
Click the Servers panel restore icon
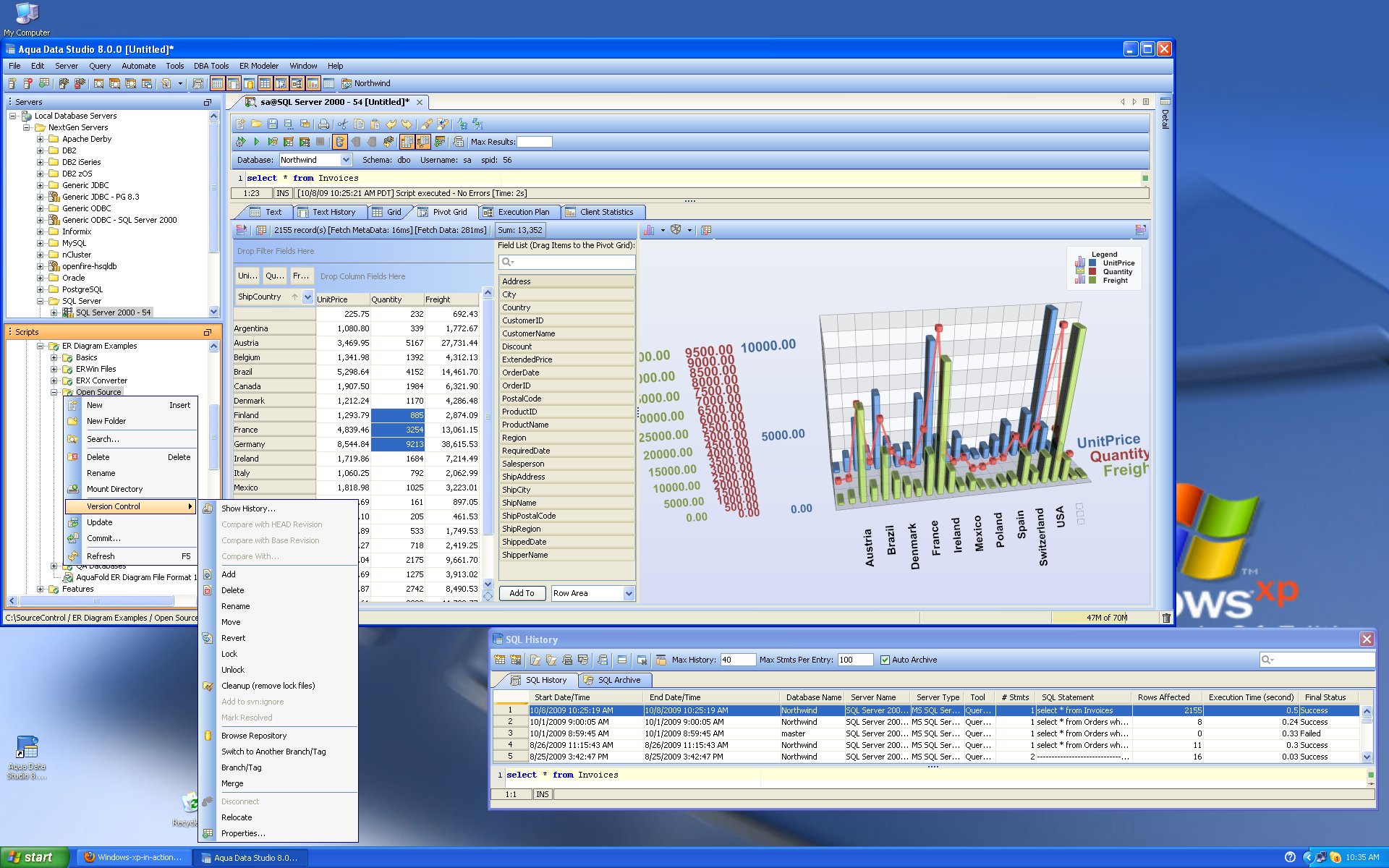tap(208, 102)
